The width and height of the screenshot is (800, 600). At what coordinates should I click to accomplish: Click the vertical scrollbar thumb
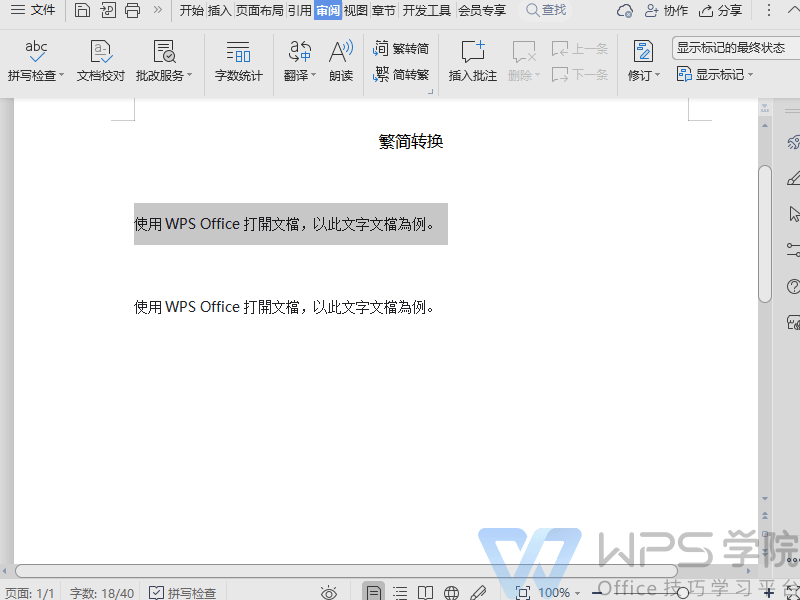pyautogui.click(x=765, y=234)
